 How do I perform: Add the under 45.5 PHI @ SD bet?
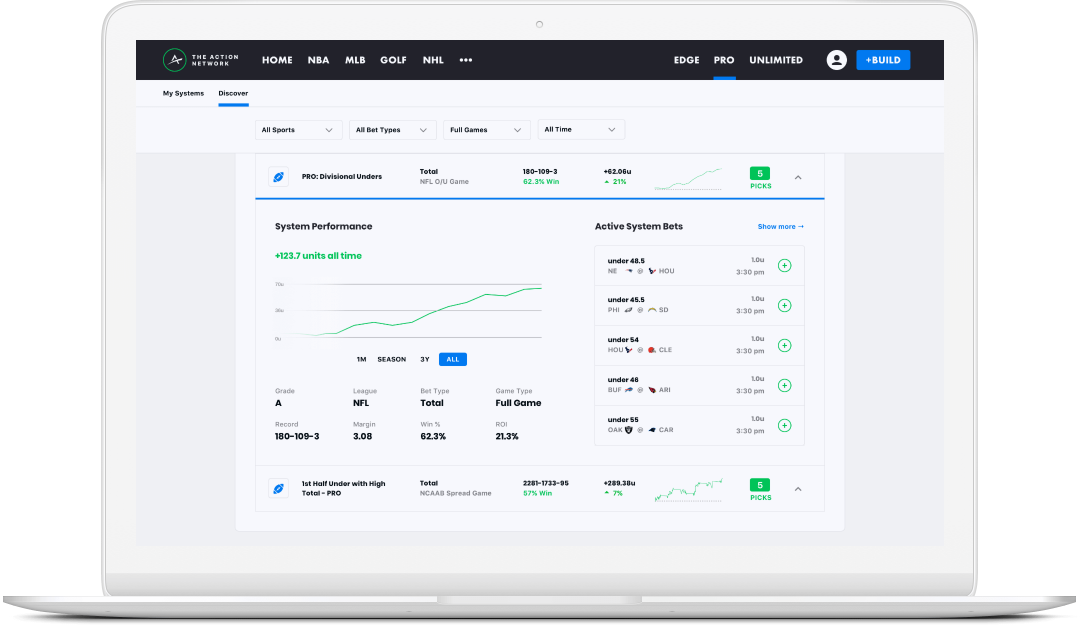click(785, 305)
